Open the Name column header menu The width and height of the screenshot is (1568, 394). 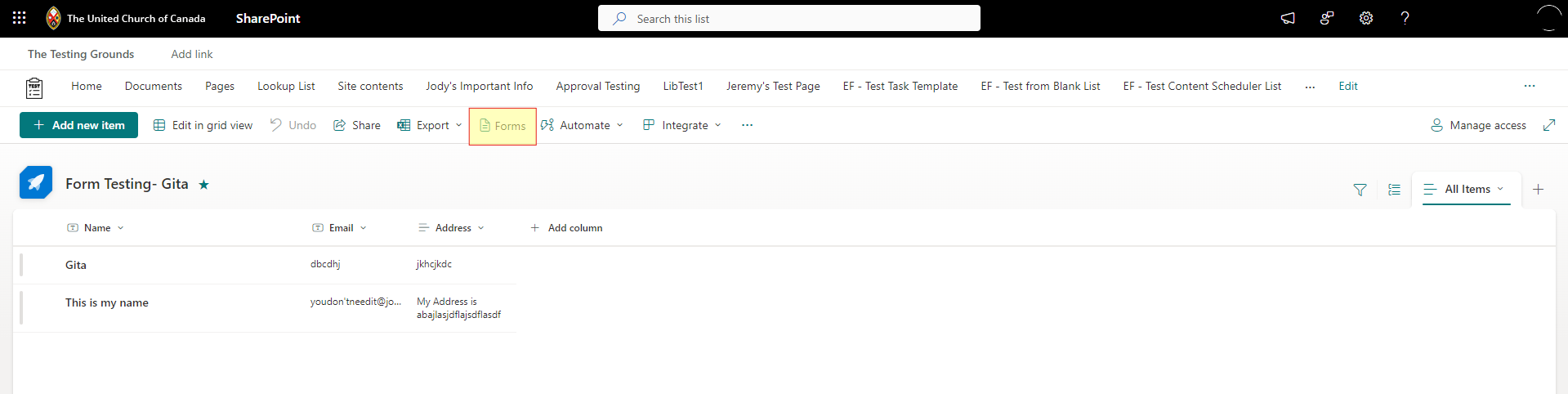tap(96, 228)
